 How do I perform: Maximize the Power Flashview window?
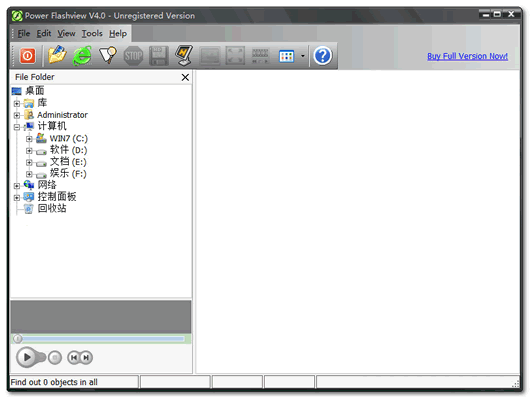pyautogui.click(x=497, y=15)
